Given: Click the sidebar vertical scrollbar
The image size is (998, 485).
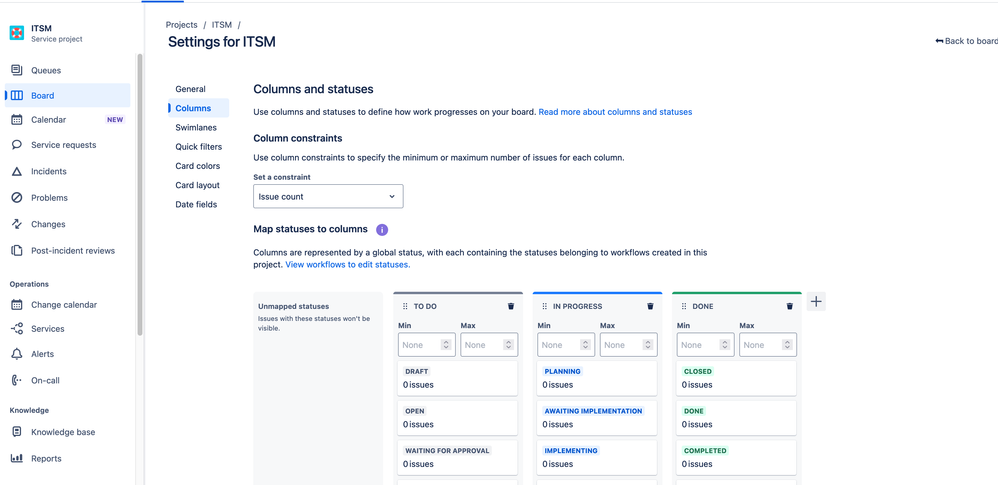Looking at the screenshot, I should coord(140,194).
